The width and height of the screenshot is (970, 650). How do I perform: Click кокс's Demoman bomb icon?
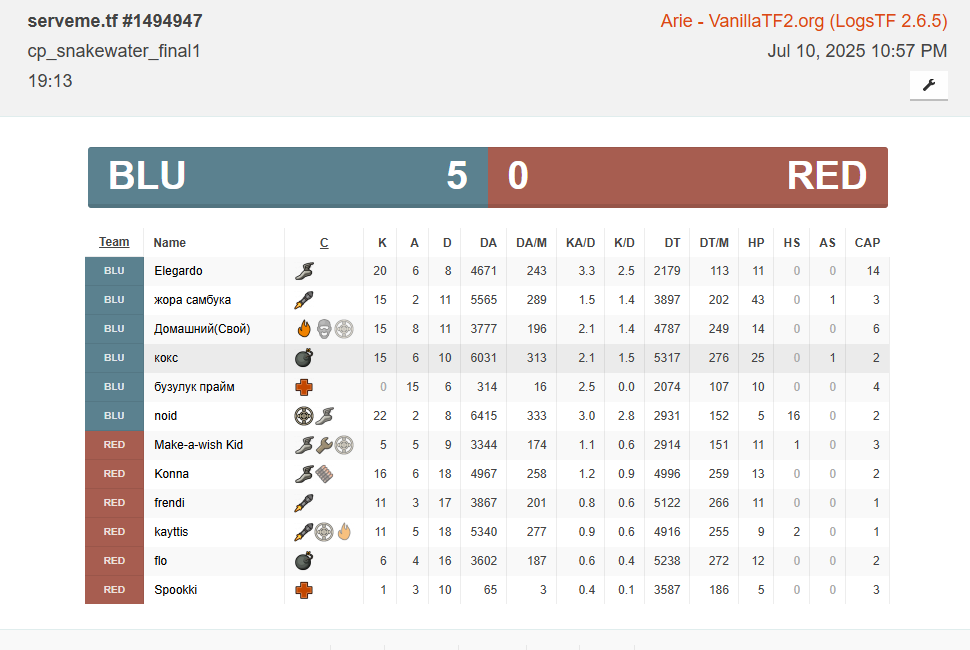click(x=304, y=358)
